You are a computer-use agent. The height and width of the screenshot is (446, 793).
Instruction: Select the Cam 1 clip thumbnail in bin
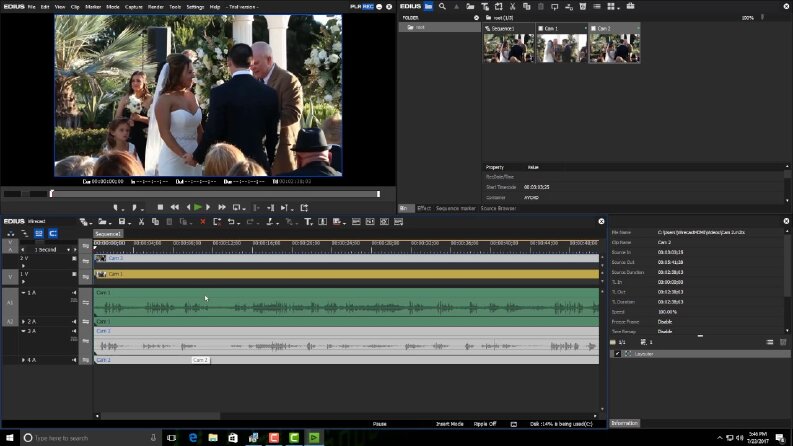click(x=561, y=44)
